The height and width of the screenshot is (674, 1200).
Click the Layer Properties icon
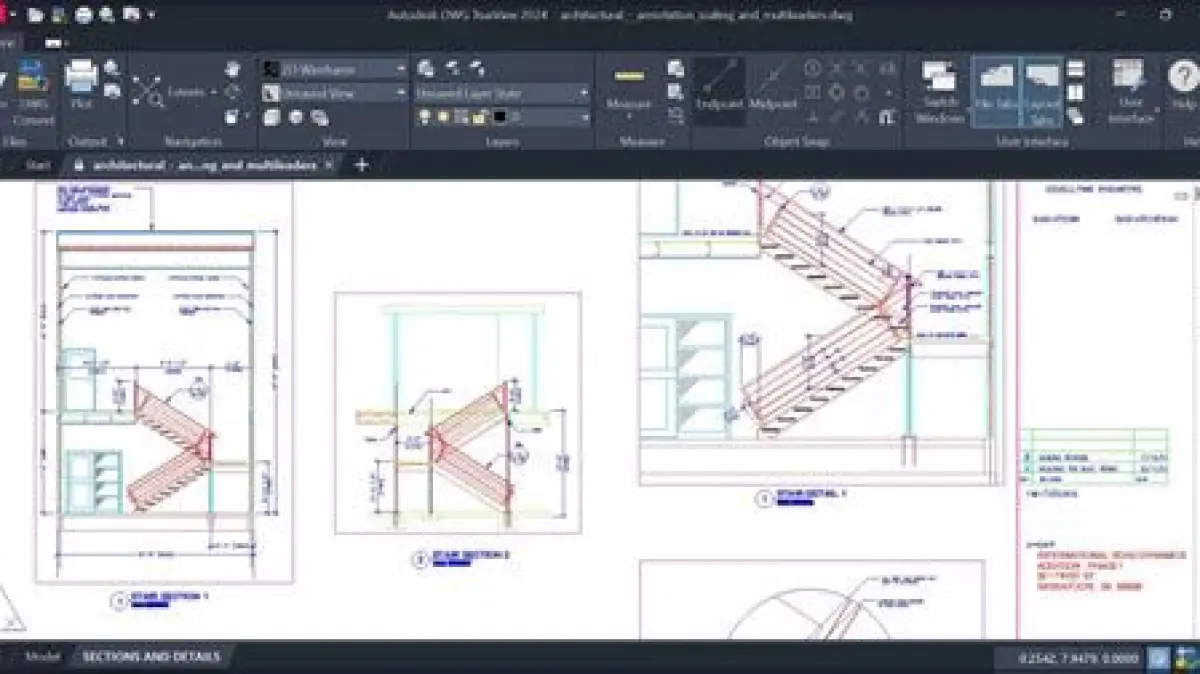point(426,69)
